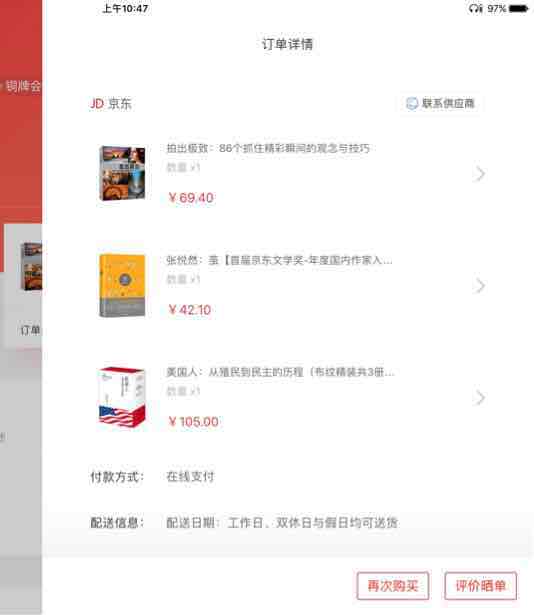The image size is (534, 615).
Task: Click the 再次购买 button
Action: pyautogui.click(x=393, y=586)
